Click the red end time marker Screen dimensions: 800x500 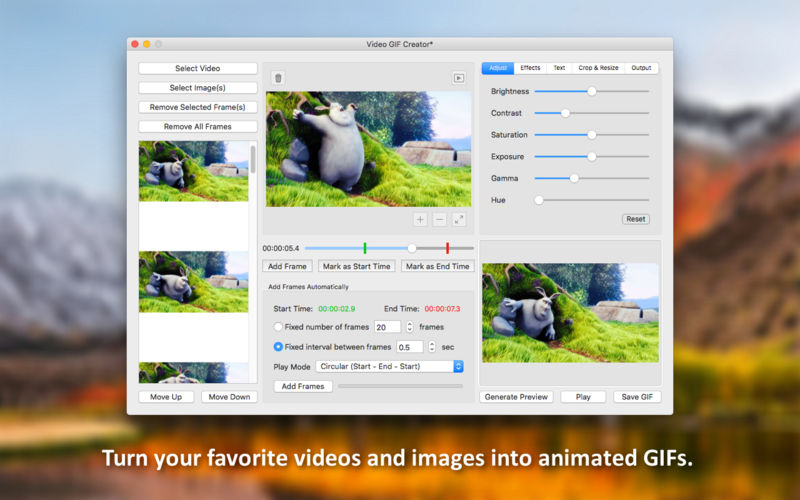point(447,248)
